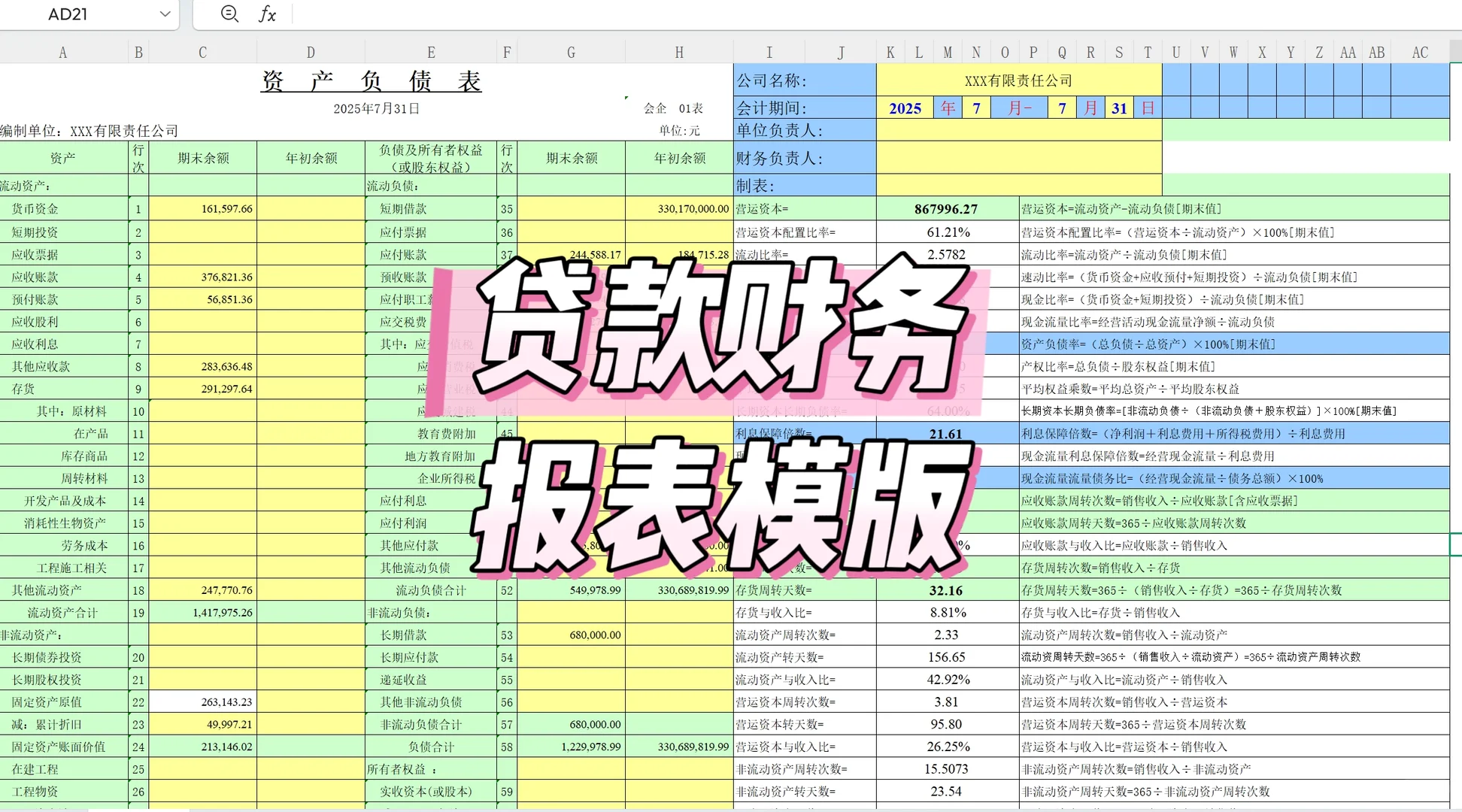Select column AC header
Screen dimensions: 1462x812
click(1419, 51)
